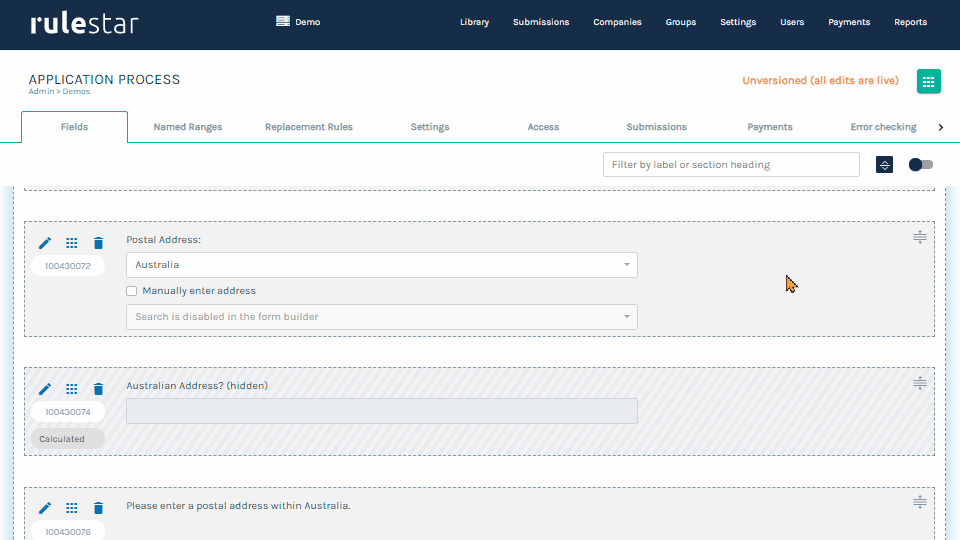Screen dimensions: 960x540
Task: Click the insert handle on Australian Address? row
Action: pyautogui.click(x=920, y=383)
